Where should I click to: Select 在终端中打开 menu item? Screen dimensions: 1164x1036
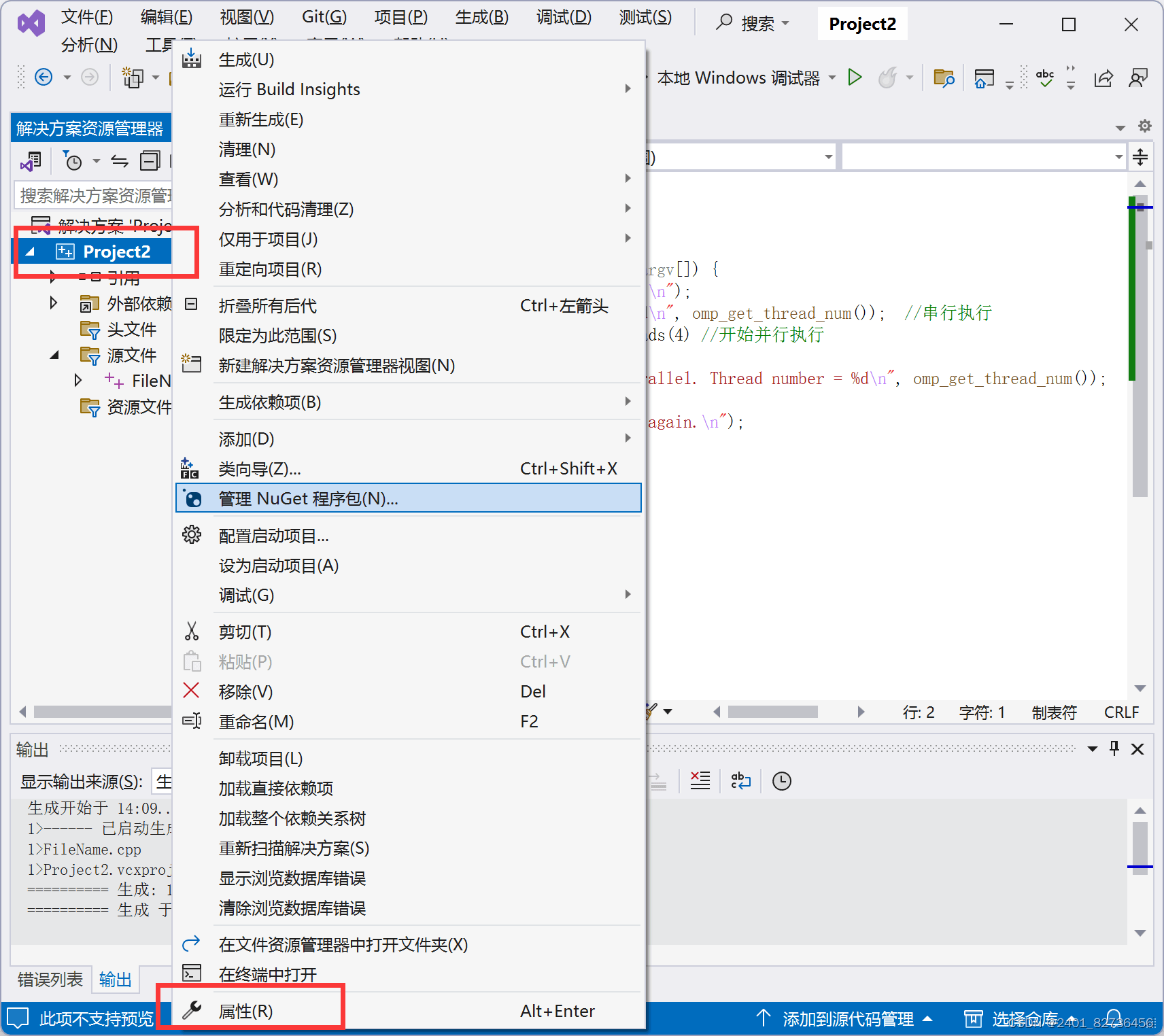[409, 974]
